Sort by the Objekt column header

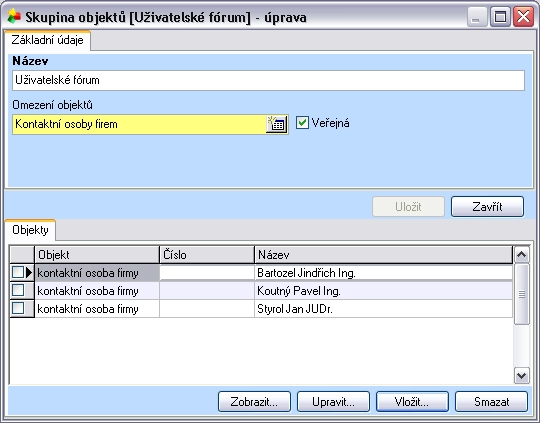(x=97, y=255)
